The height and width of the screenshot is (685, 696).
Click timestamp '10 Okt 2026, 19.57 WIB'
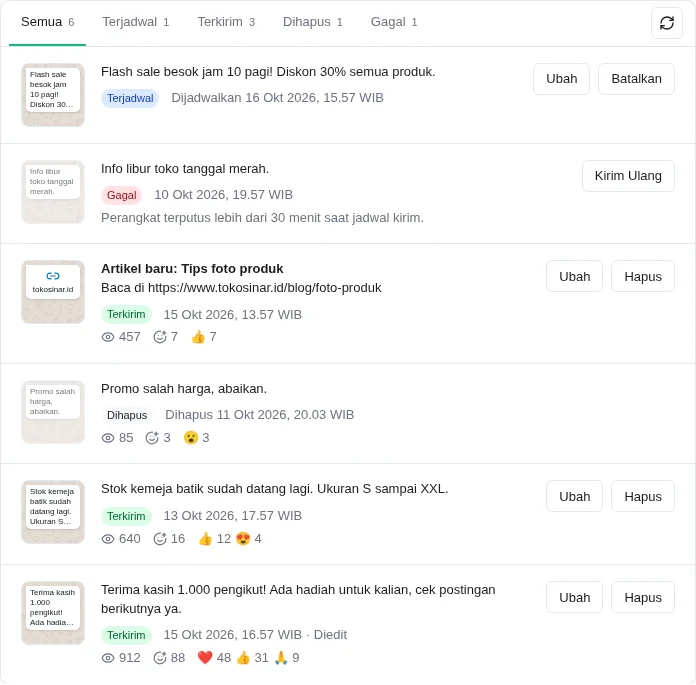click(223, 195)
